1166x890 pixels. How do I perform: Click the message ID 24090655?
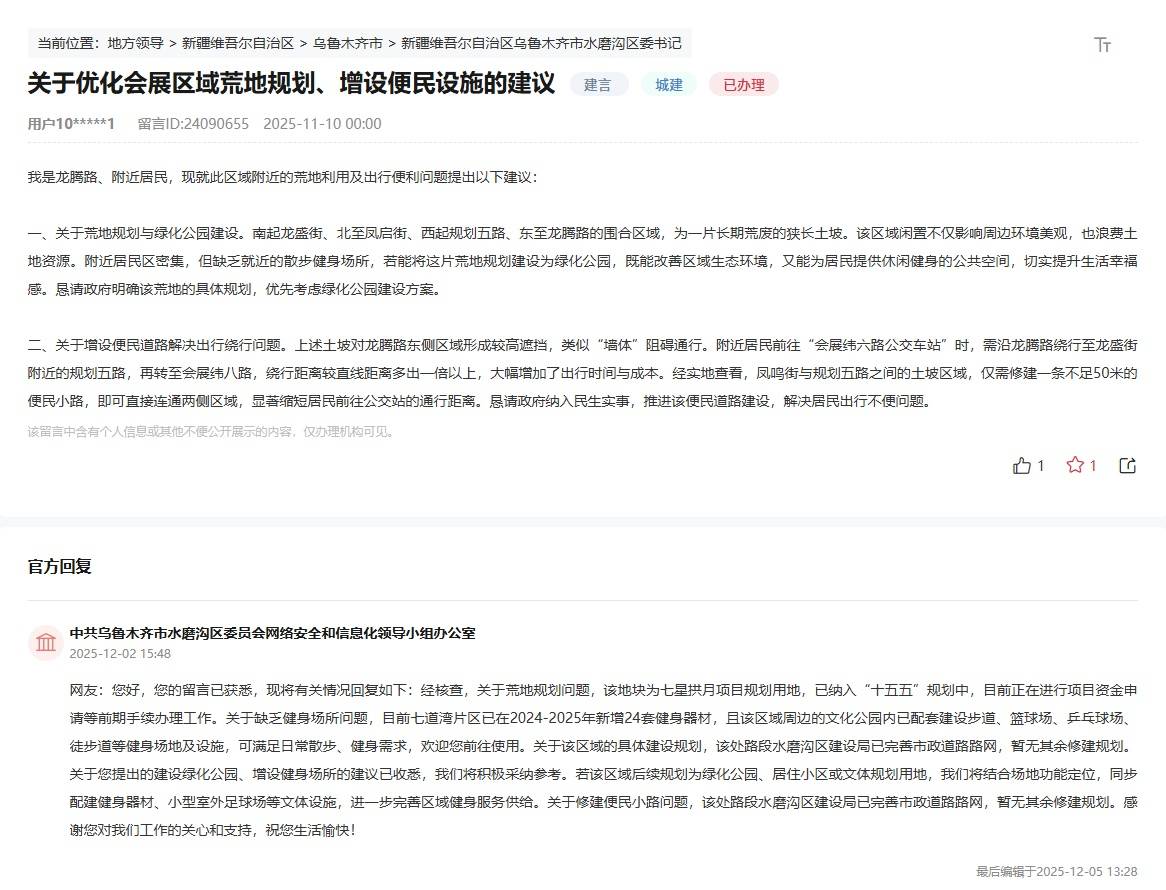point(193,124)
